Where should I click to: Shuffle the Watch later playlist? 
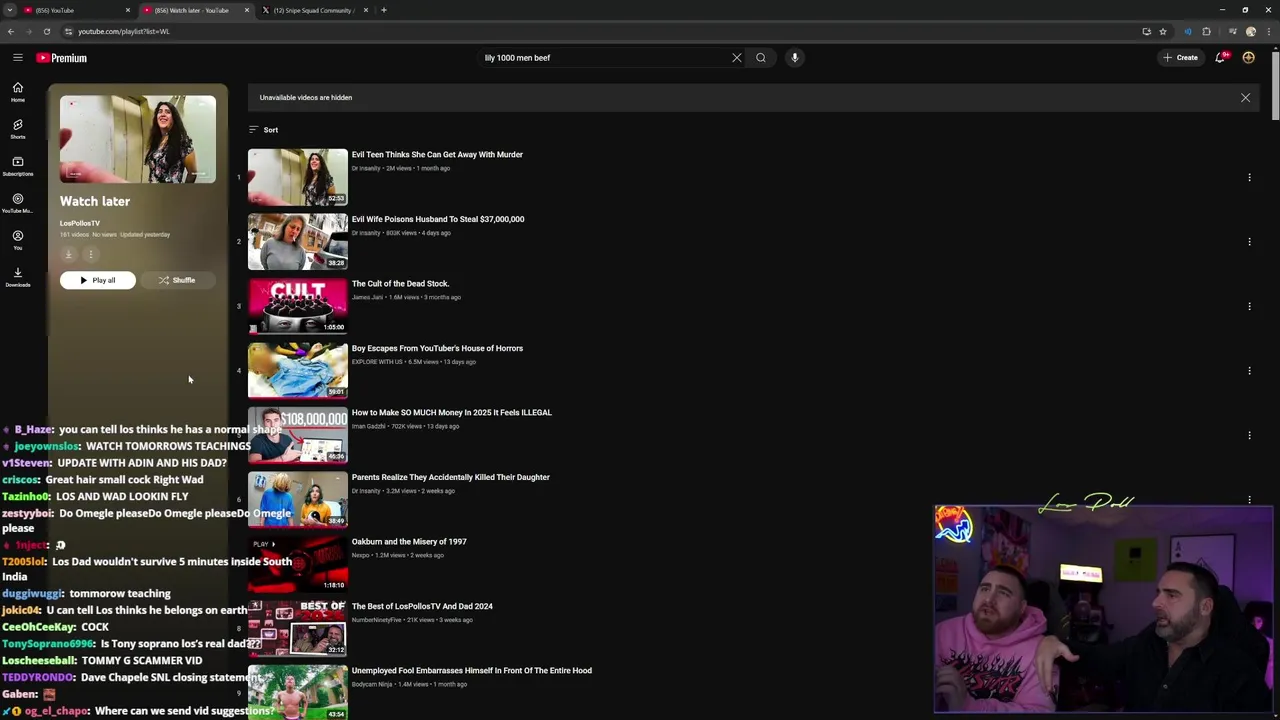coord(177,280)
